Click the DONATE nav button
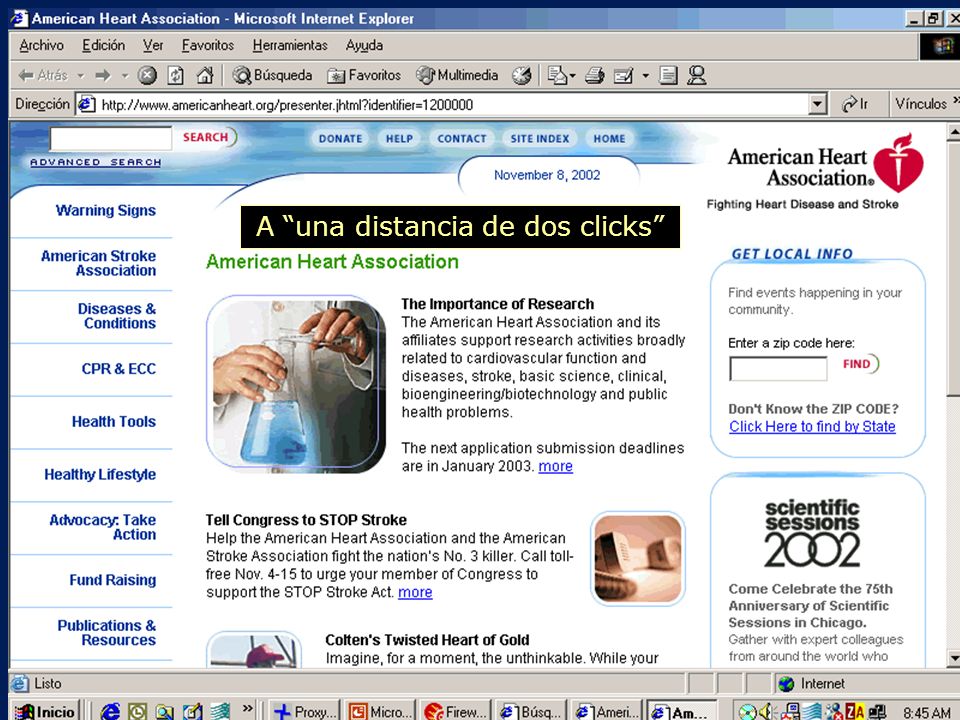The width and height of the screenshot is (960, 720). (x=340, y=138)
